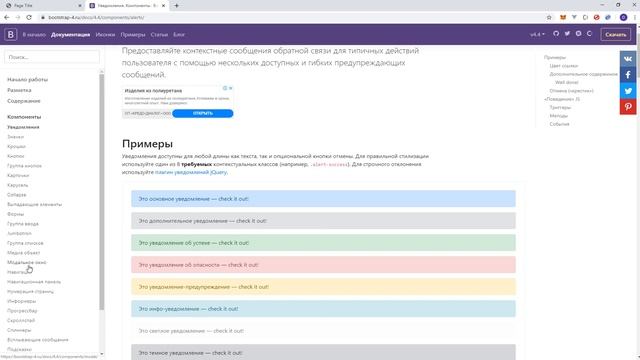
Task: Open the MetaMask fox extension
Action: click(563, 17)
